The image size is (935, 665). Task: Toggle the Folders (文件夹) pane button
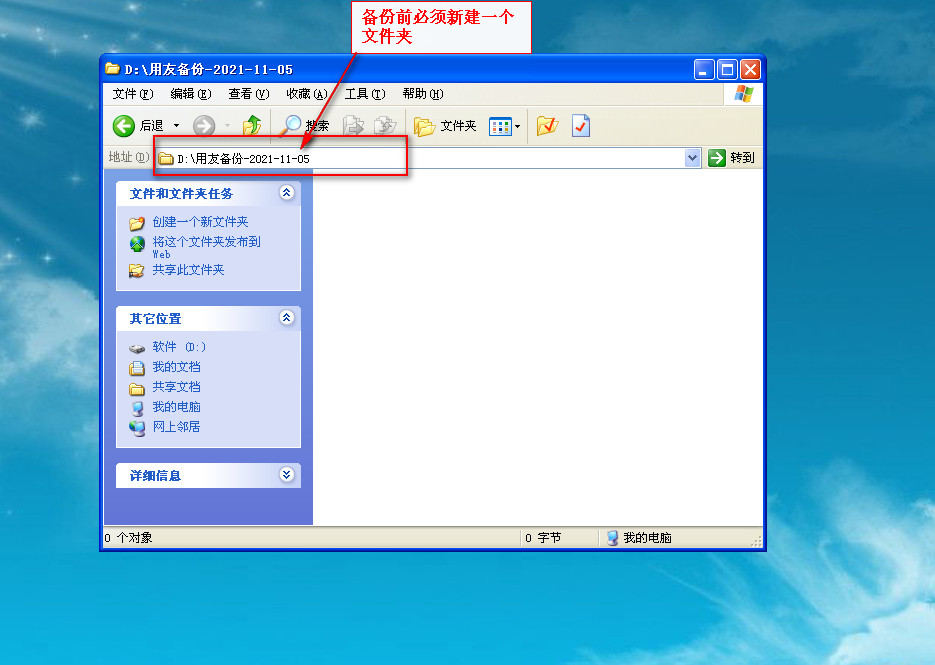(x=446, y=126)
